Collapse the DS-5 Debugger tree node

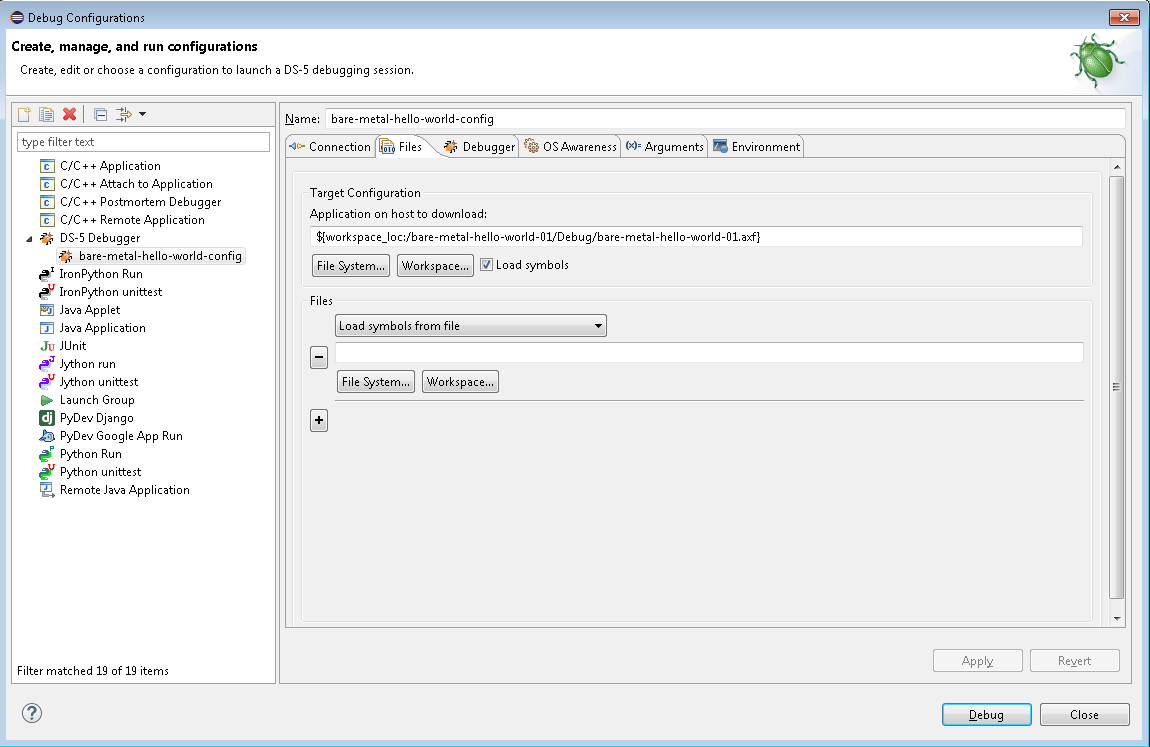click(29, 238)
